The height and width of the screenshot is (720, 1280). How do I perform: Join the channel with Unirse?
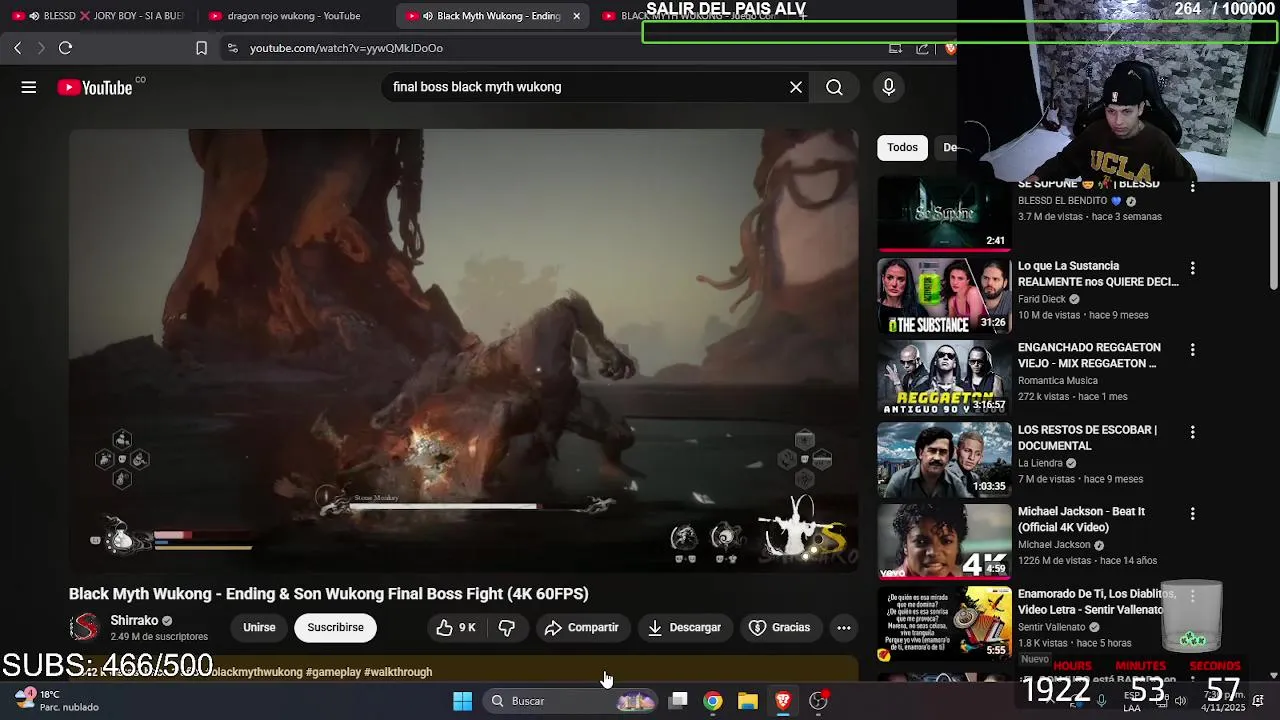point(259,628)
